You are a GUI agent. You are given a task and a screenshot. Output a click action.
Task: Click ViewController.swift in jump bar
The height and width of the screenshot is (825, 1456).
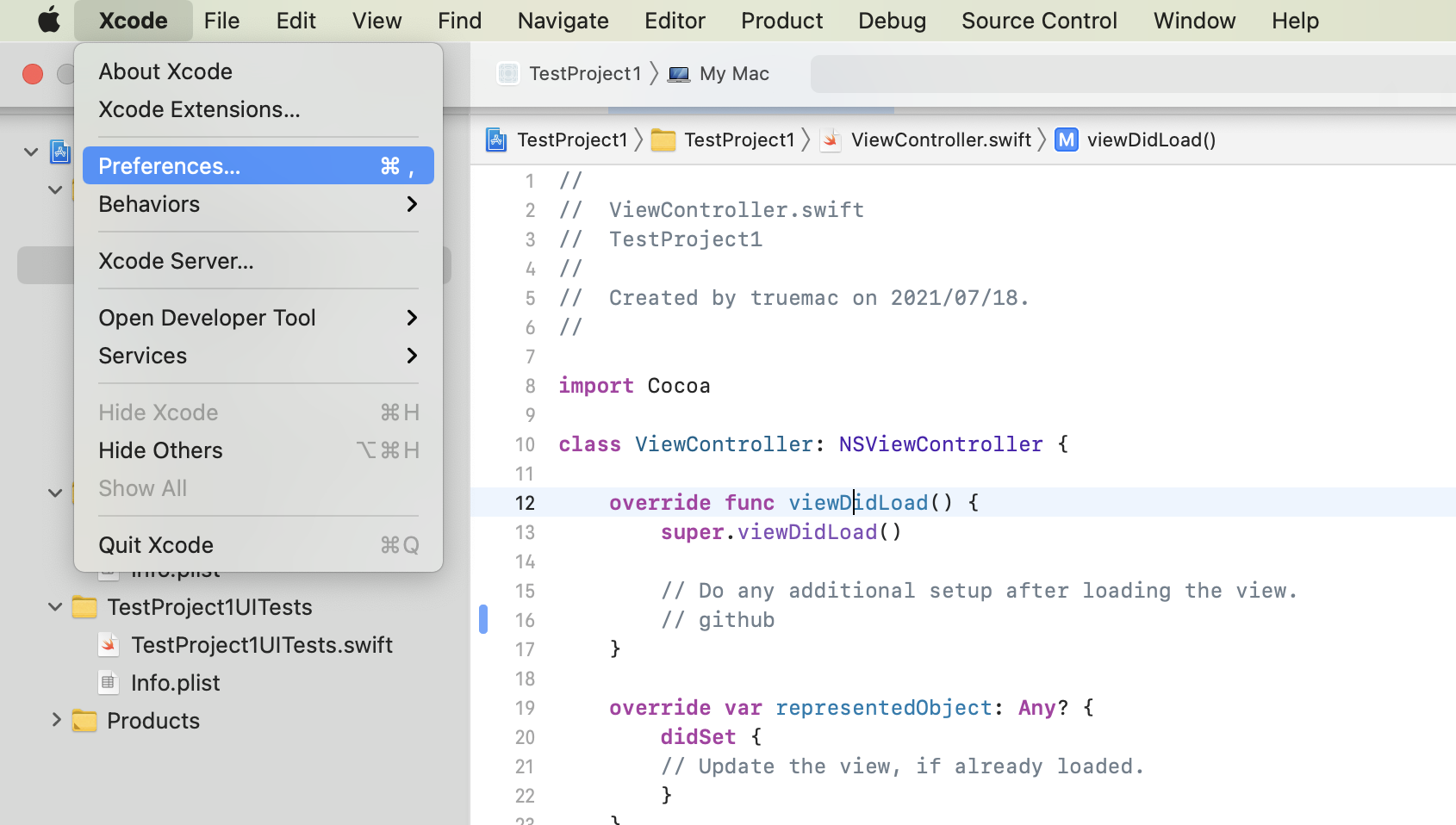[941, 140]
